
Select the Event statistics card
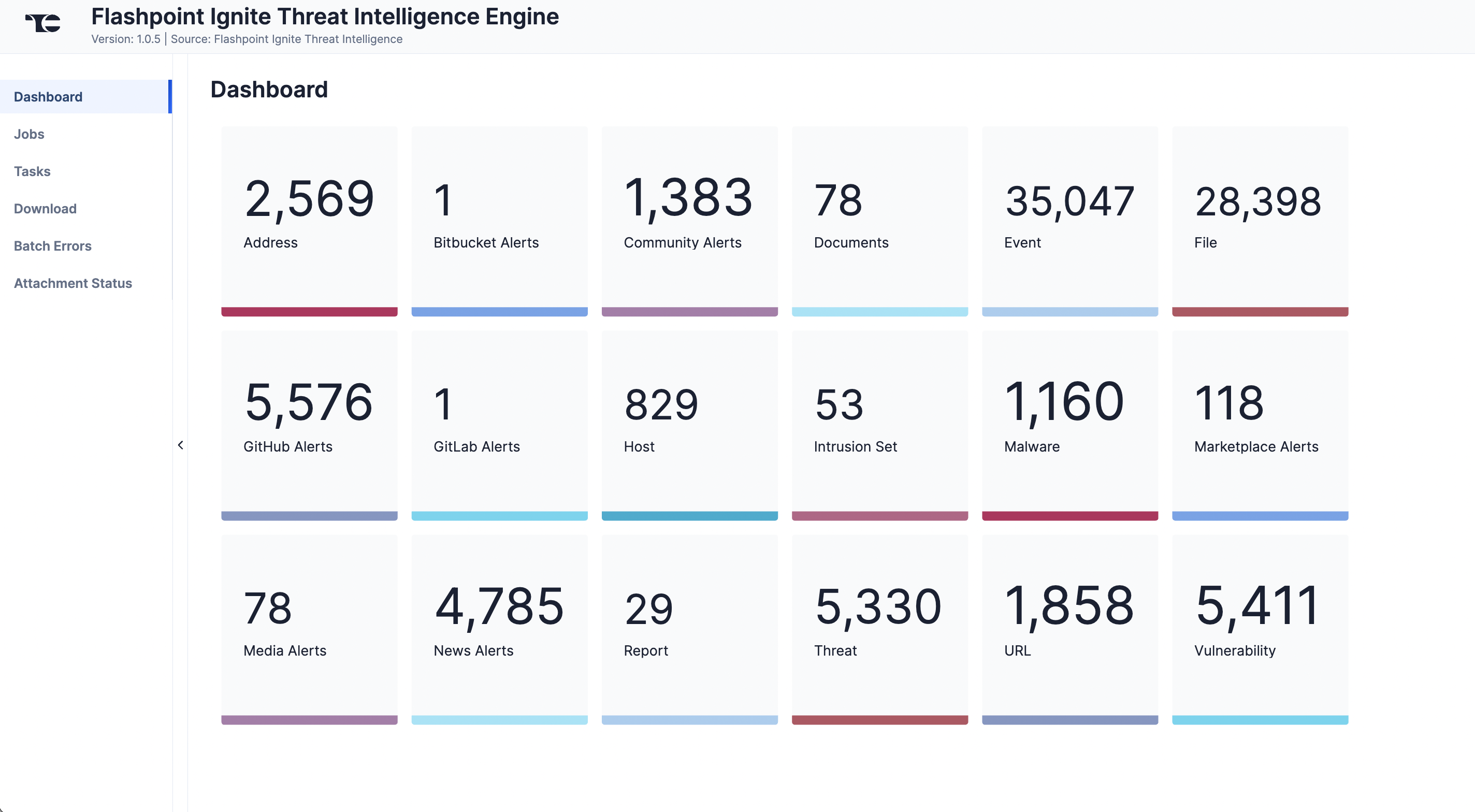(1069, 221)
